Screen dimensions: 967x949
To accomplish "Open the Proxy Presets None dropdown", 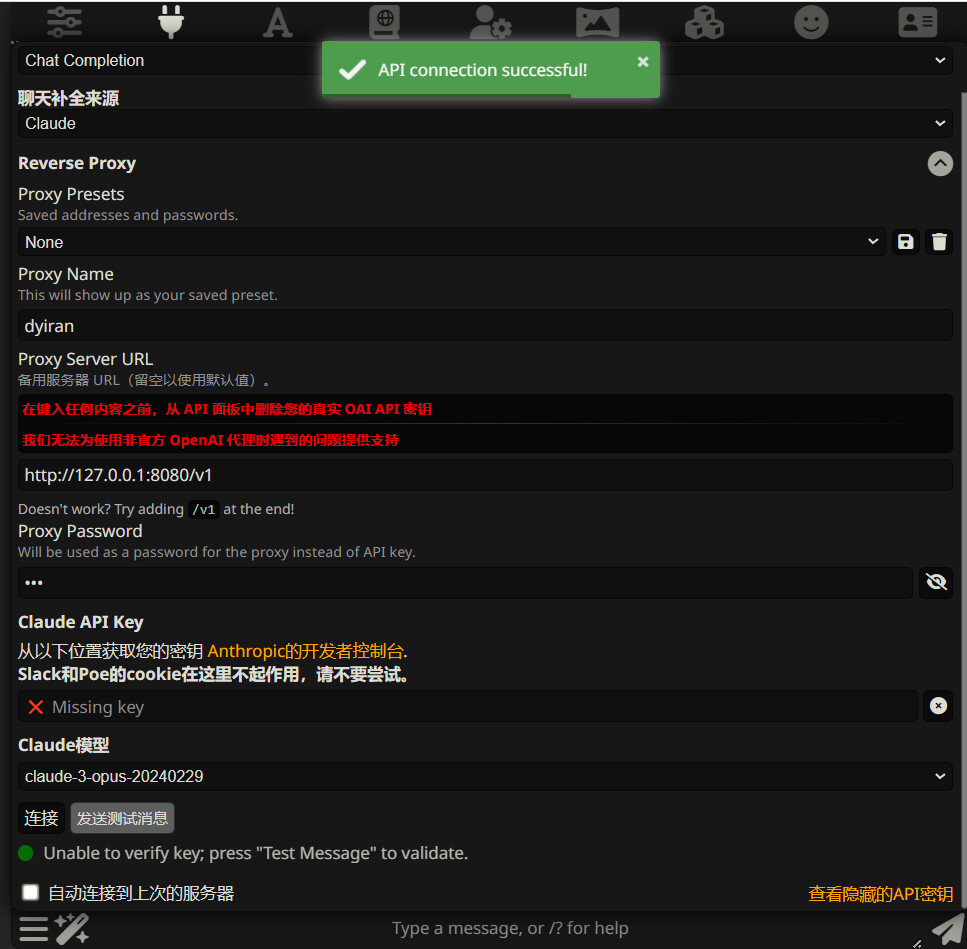I will (451, 242).
